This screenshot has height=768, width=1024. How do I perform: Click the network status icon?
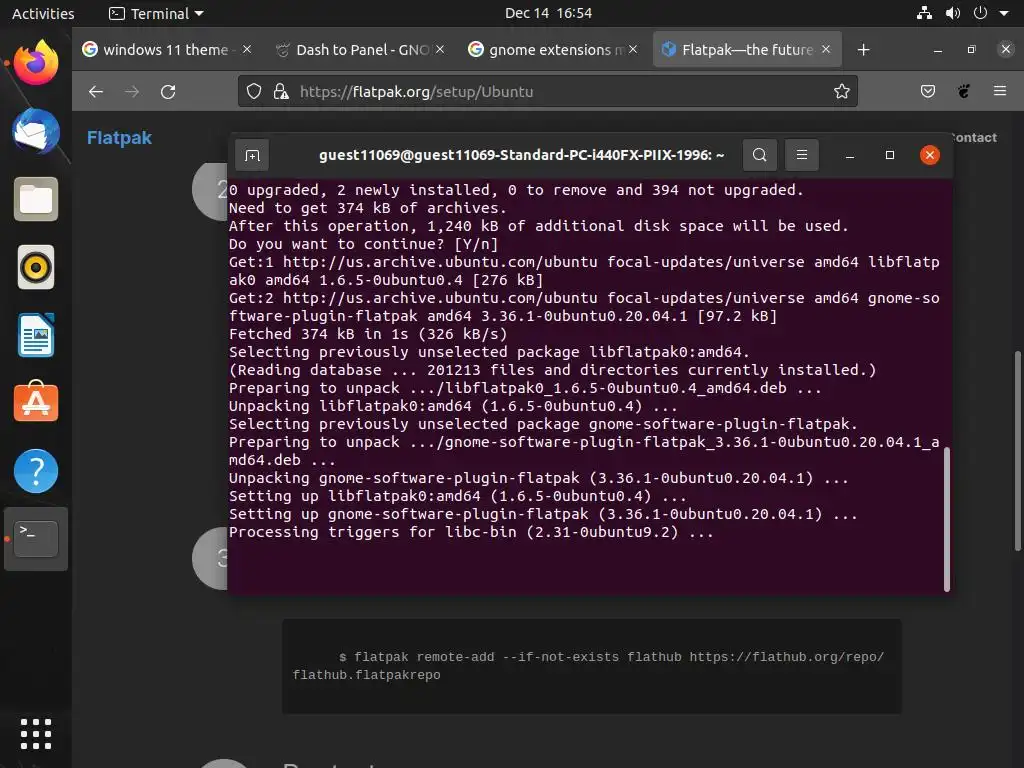924,13
